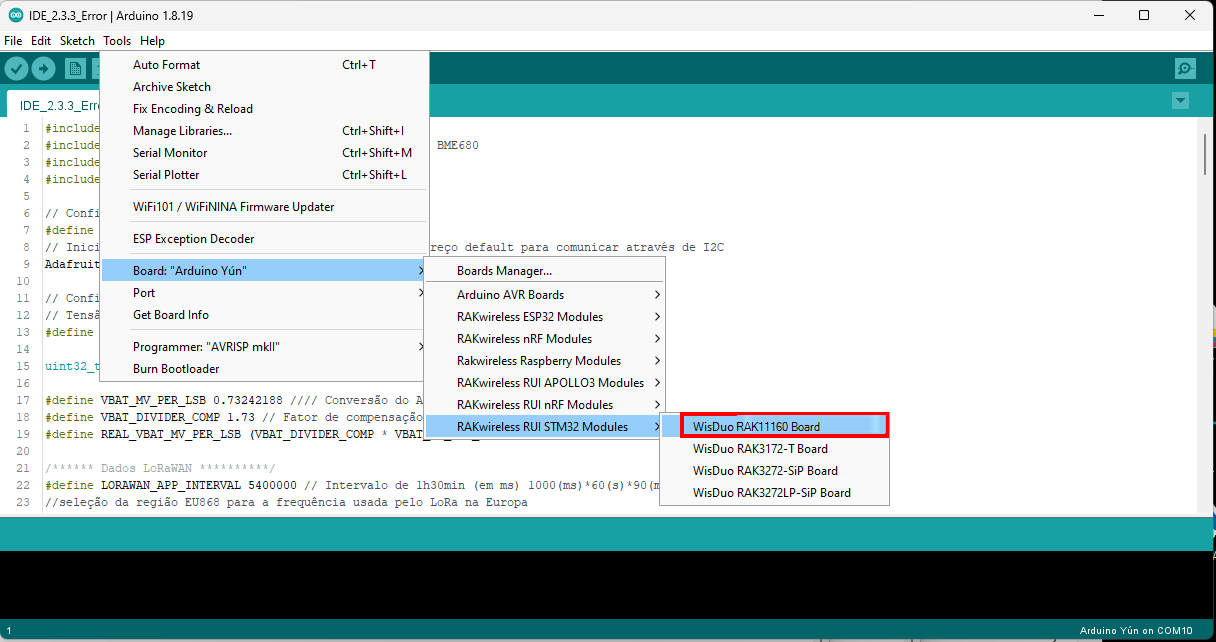The image size is (1216, 642).
Task: Click the Upload arrow toolbar icon
Action: click(43, 68)
